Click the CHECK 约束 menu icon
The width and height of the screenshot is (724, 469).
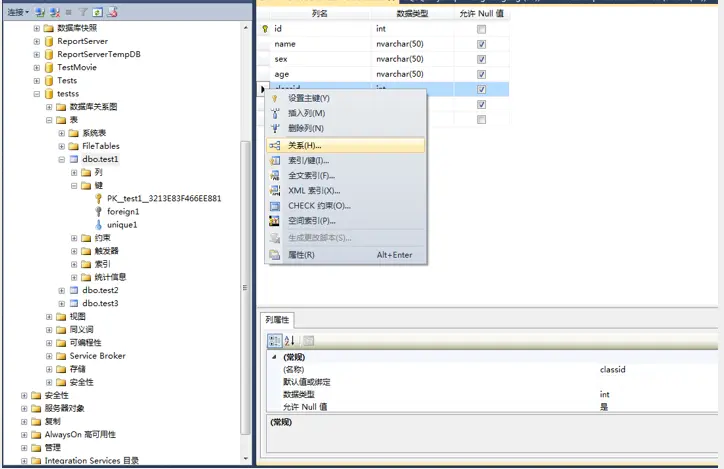click(275, 206)
